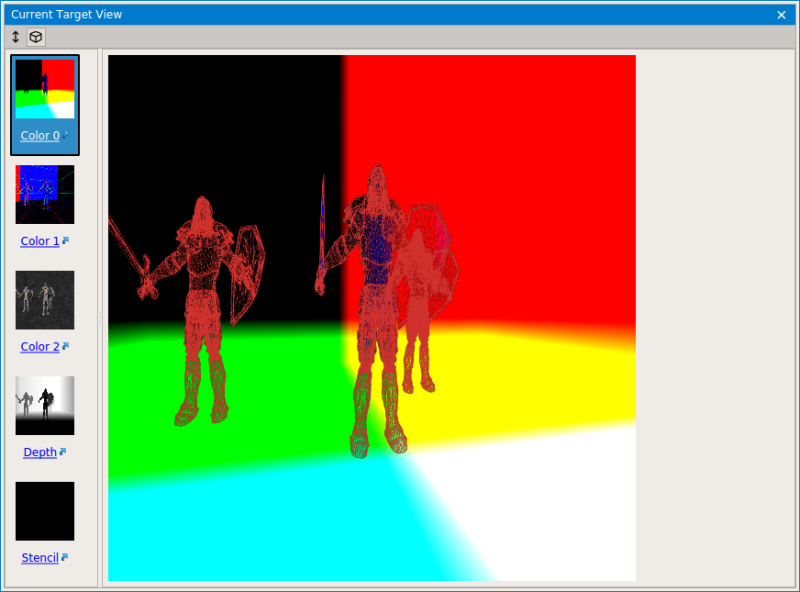Click the pop-out icon beside Color 1
Image resolution: width=800 pixels, height=592 pixels.
tap(65, 240)
